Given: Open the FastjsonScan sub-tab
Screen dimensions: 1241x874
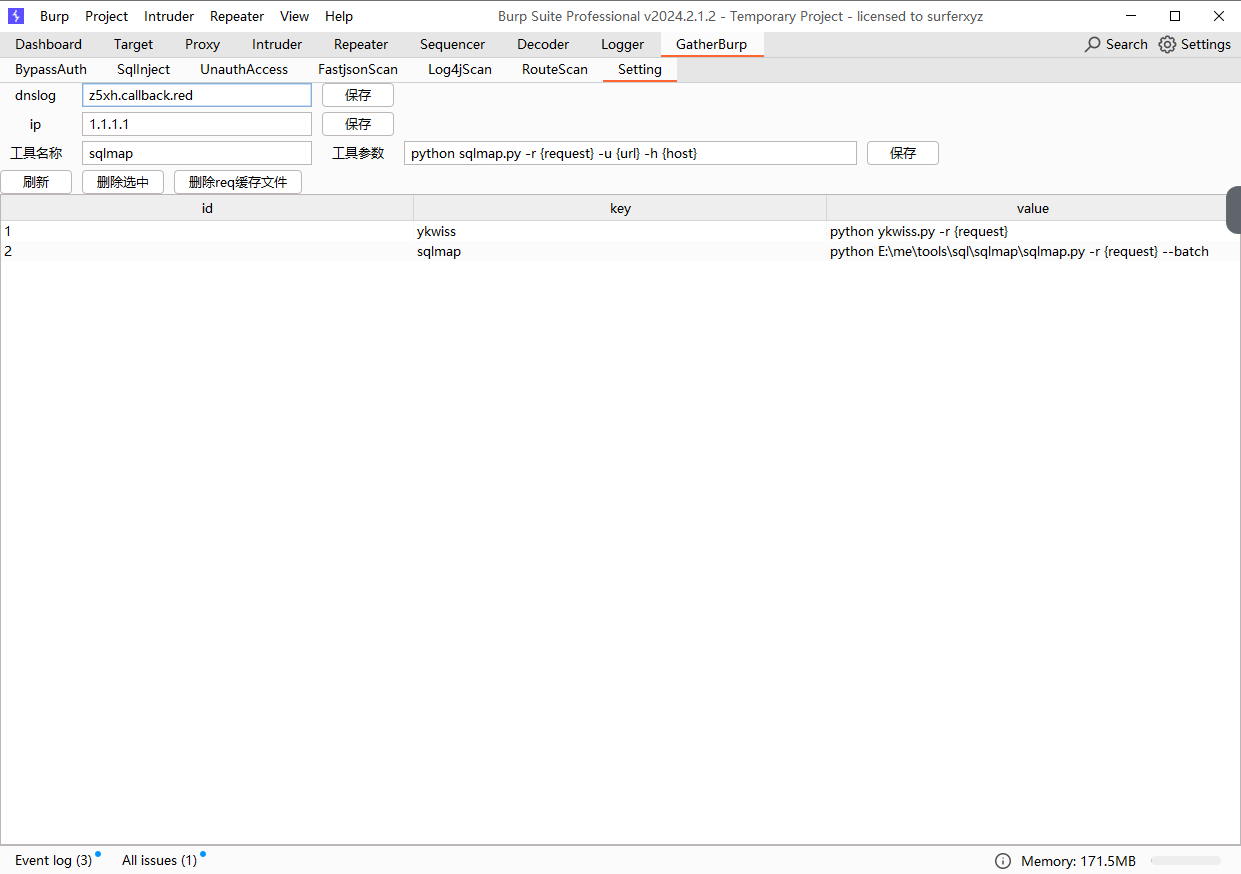Looking at the screenshot, I should pyautogui.click(x=358, y=69).
